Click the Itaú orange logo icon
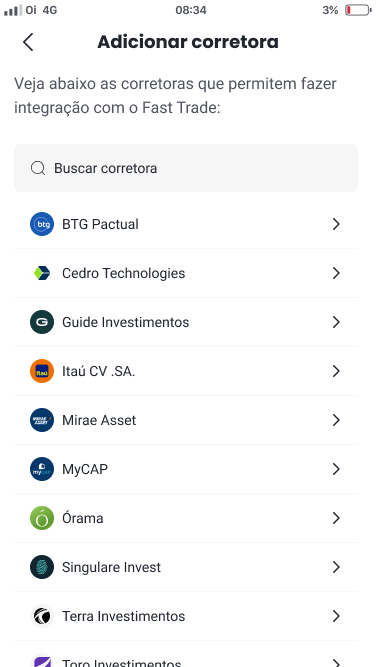 coord(42,371)
